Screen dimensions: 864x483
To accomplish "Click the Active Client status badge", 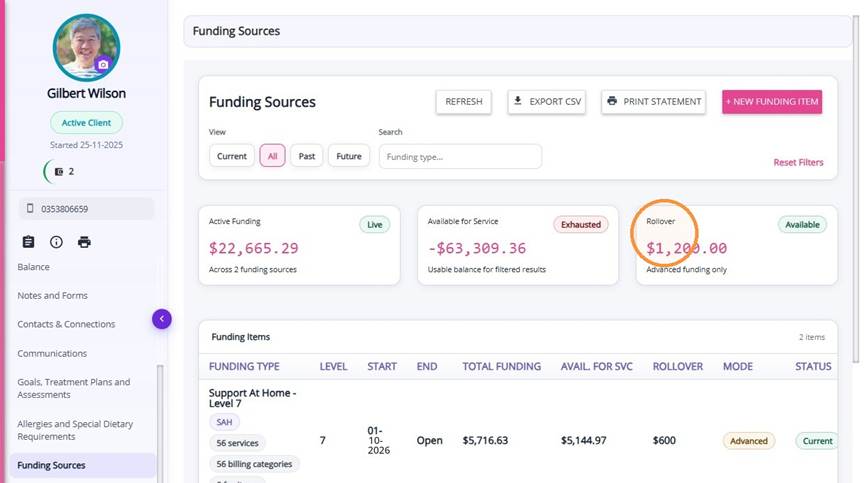I will click(x=86, y=123).
